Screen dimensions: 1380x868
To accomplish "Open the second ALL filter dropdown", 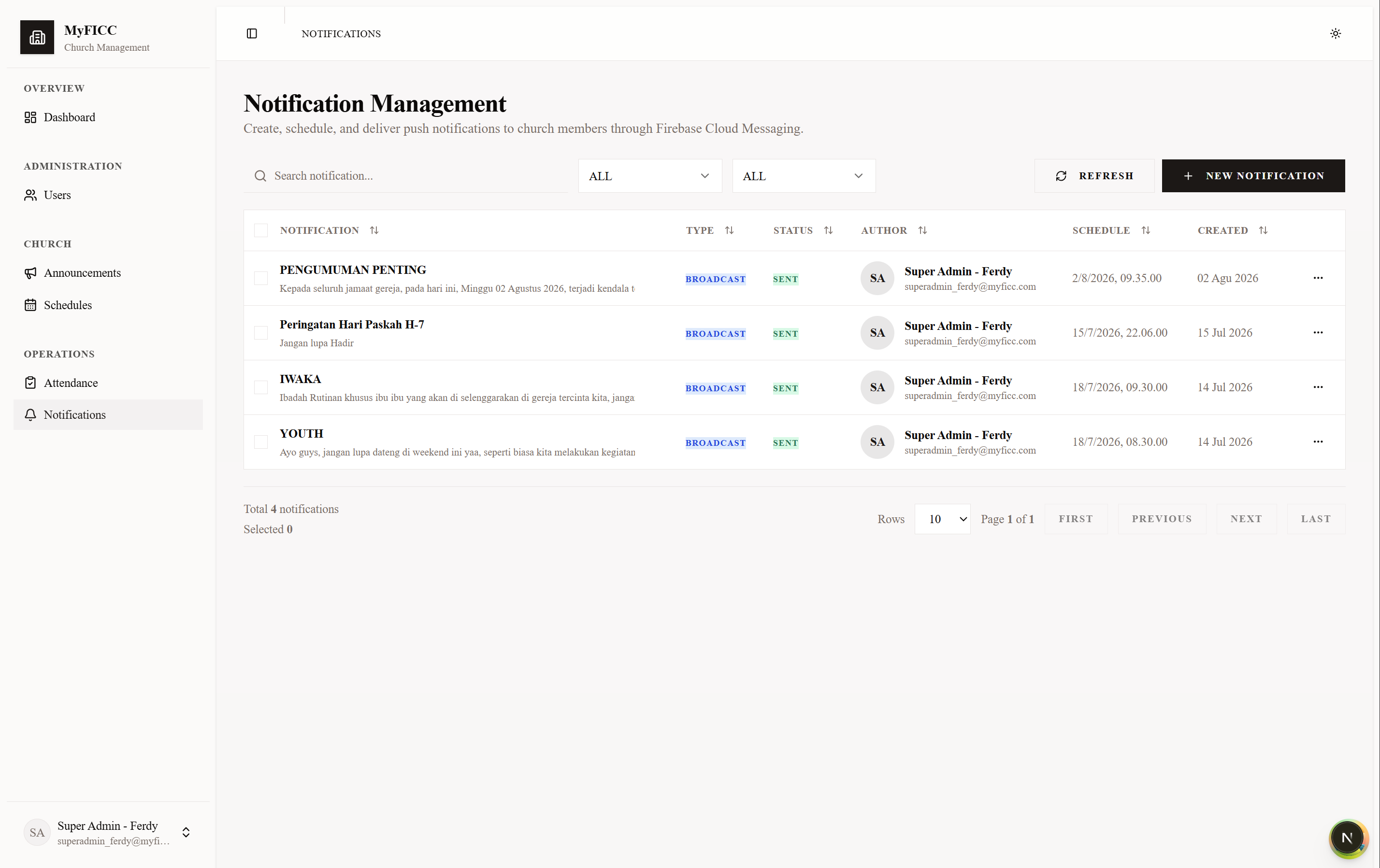I will coord(804,176).
